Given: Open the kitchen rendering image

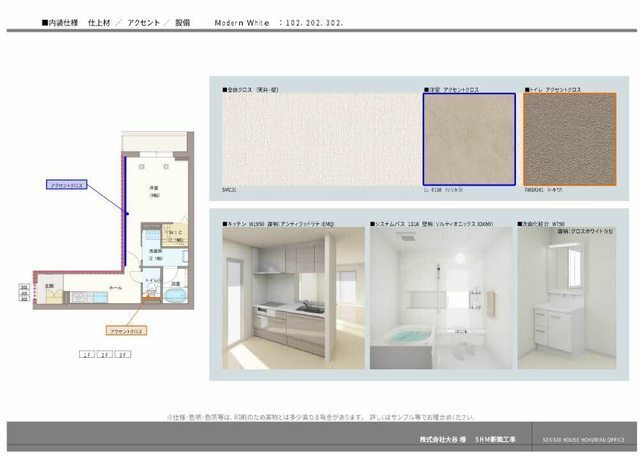Looking at the screenshot, I should 288,298.
